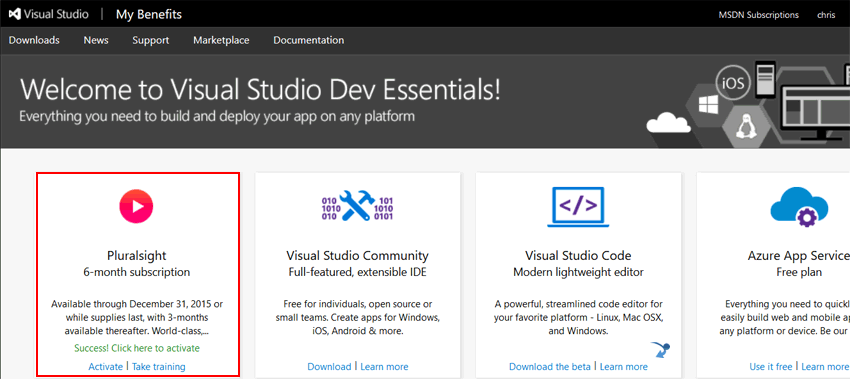Click the iOS circle icon in banner
The width and height of the screenshot is (850, 379).
(733, 83)
